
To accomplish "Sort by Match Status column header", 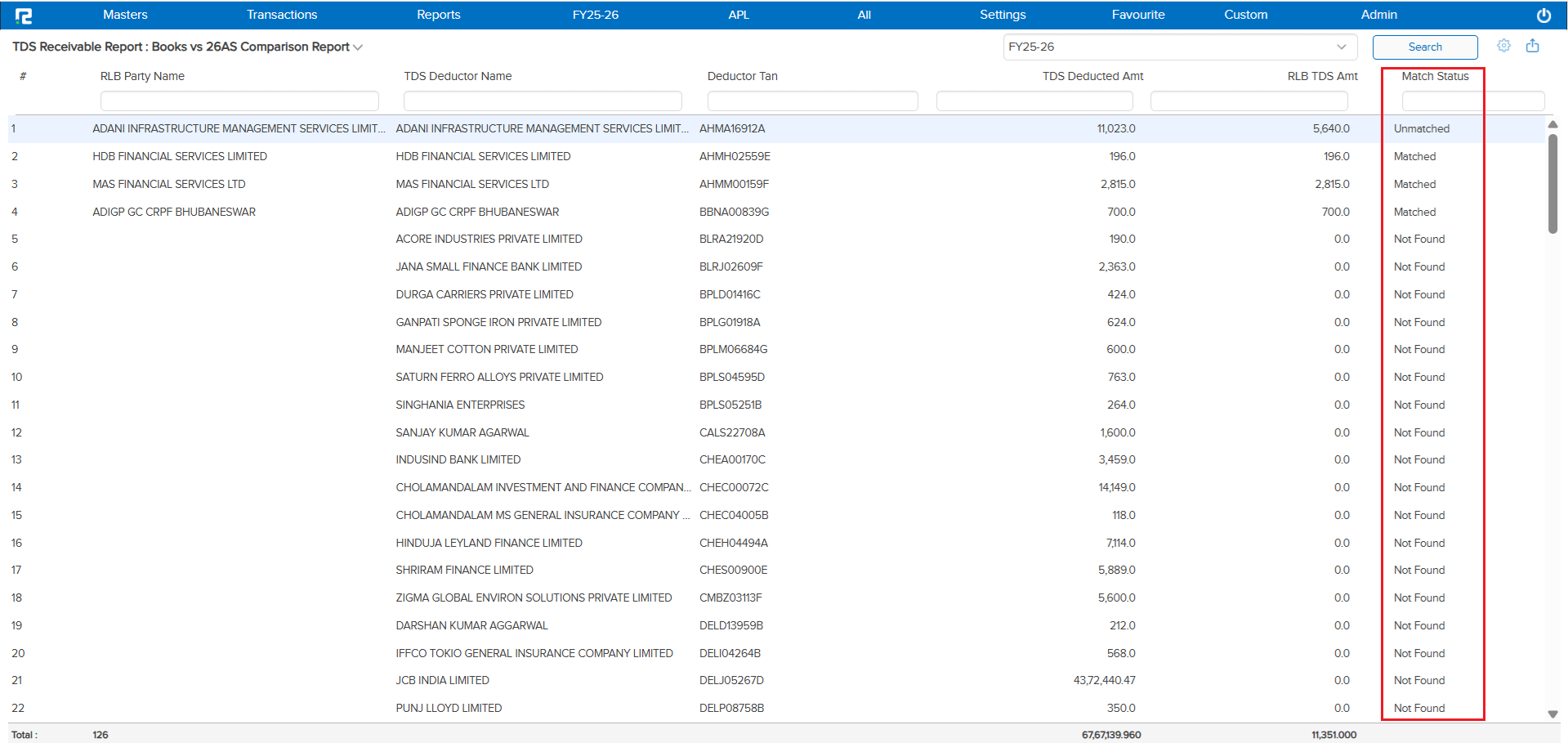I will pyautogui.click(x=1435, y=76).
